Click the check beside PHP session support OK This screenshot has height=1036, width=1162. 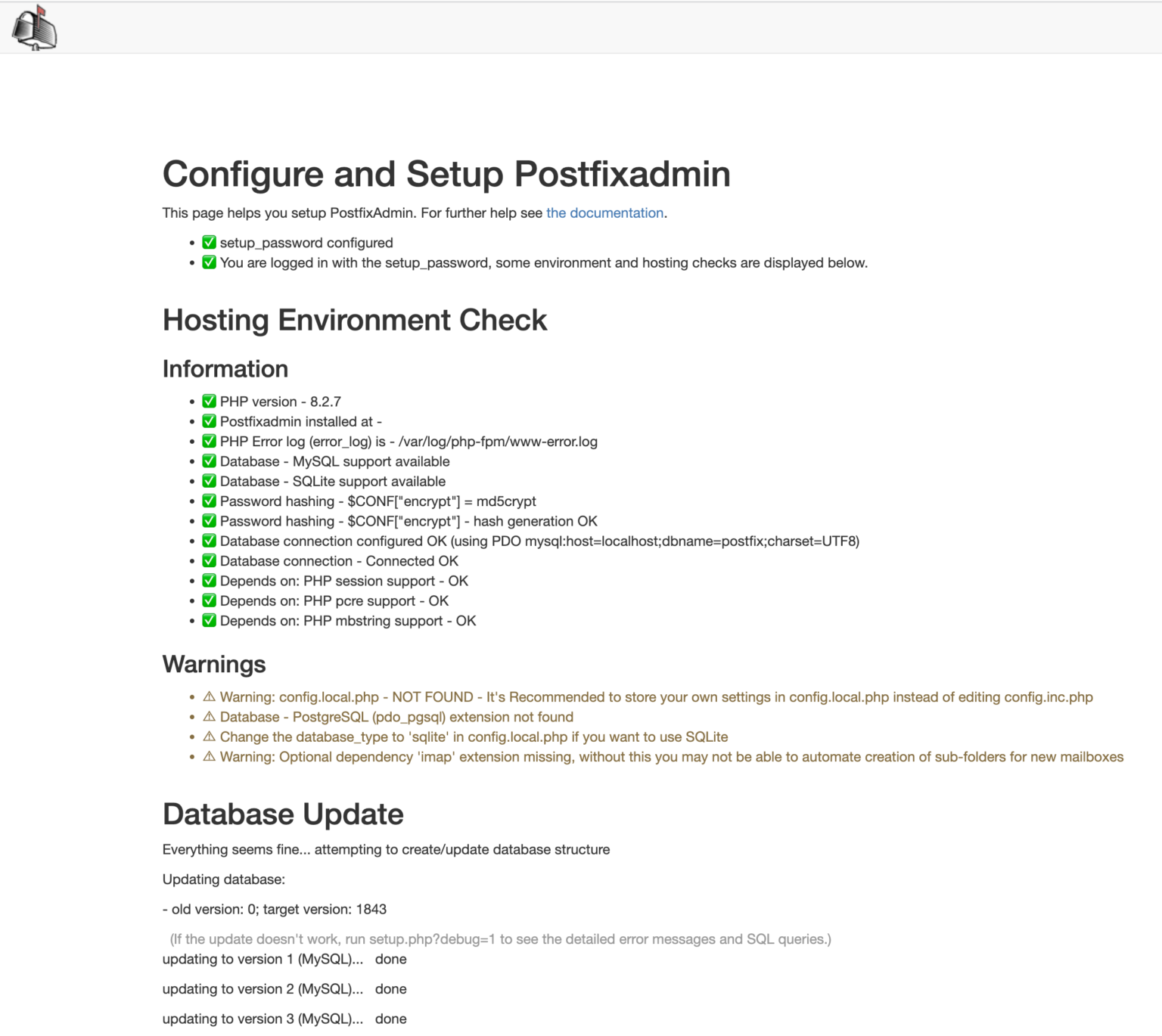click(209, 581)
